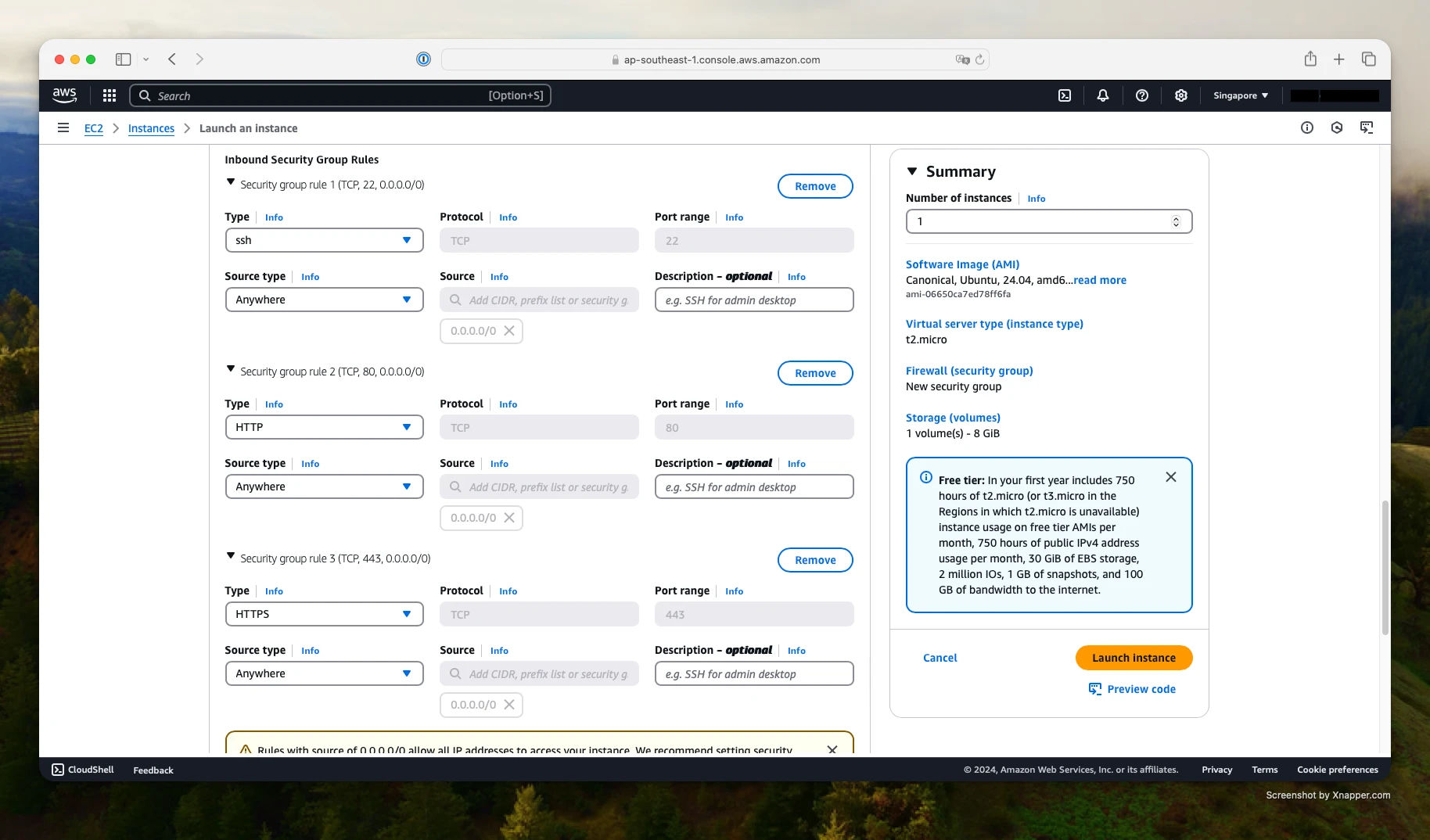This screenshot has width=1430, height=840.
Task: Click Feedback in the footer
Action: tap(153, 770)
